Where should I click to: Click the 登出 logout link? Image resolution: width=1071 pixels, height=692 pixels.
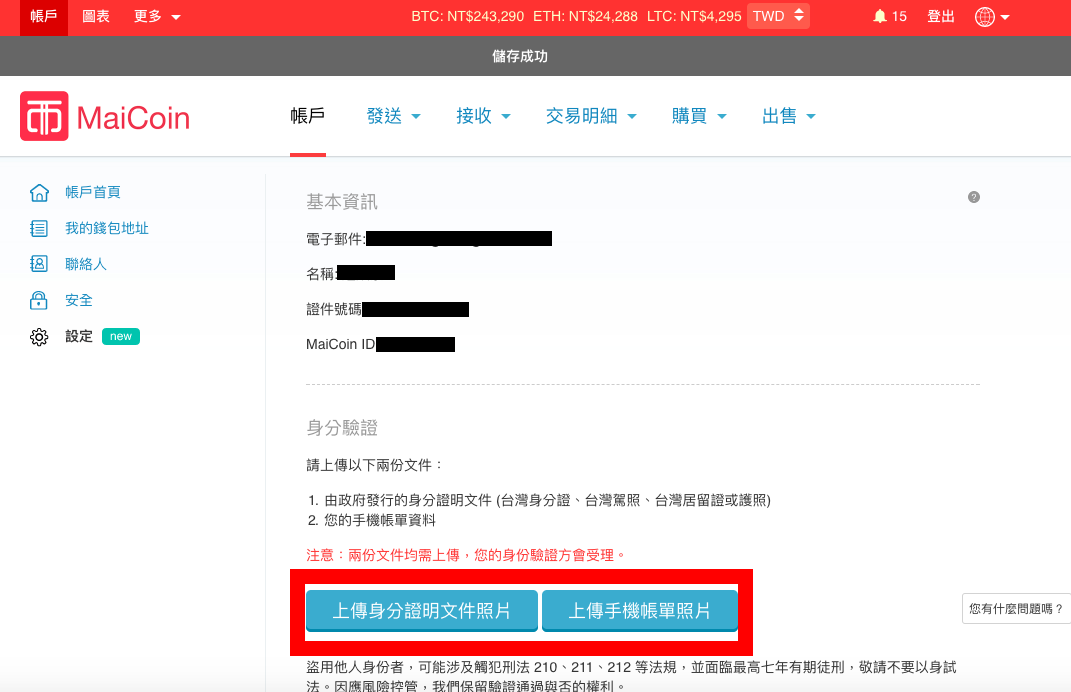tap(941, 16)
